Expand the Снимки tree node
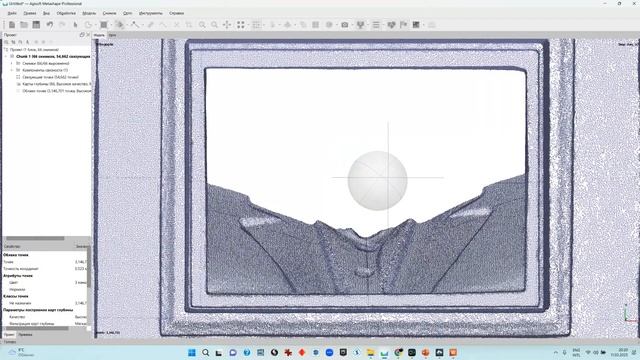 pos(11,63)
